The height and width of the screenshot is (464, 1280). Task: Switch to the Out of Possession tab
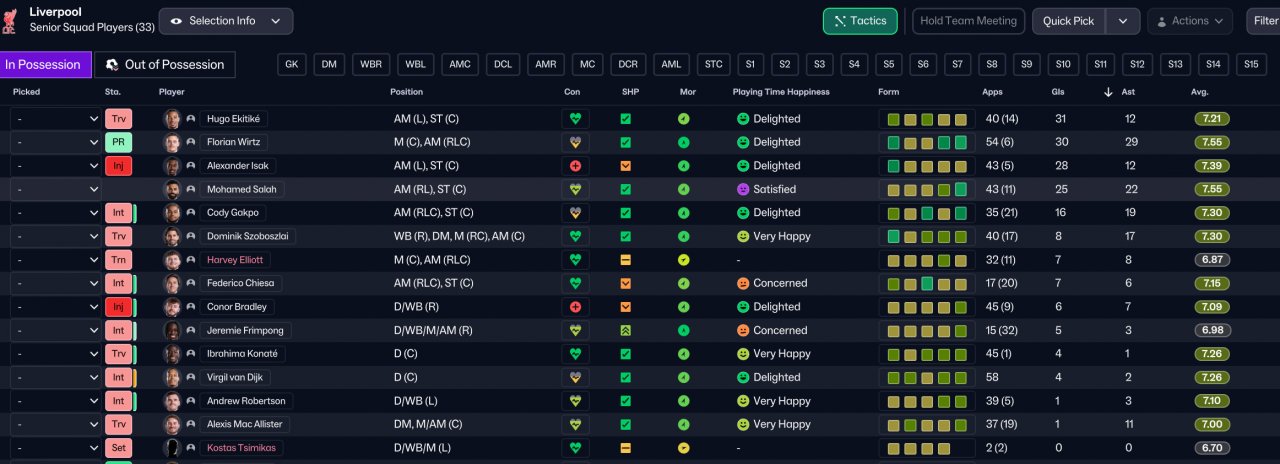(165, 65)
